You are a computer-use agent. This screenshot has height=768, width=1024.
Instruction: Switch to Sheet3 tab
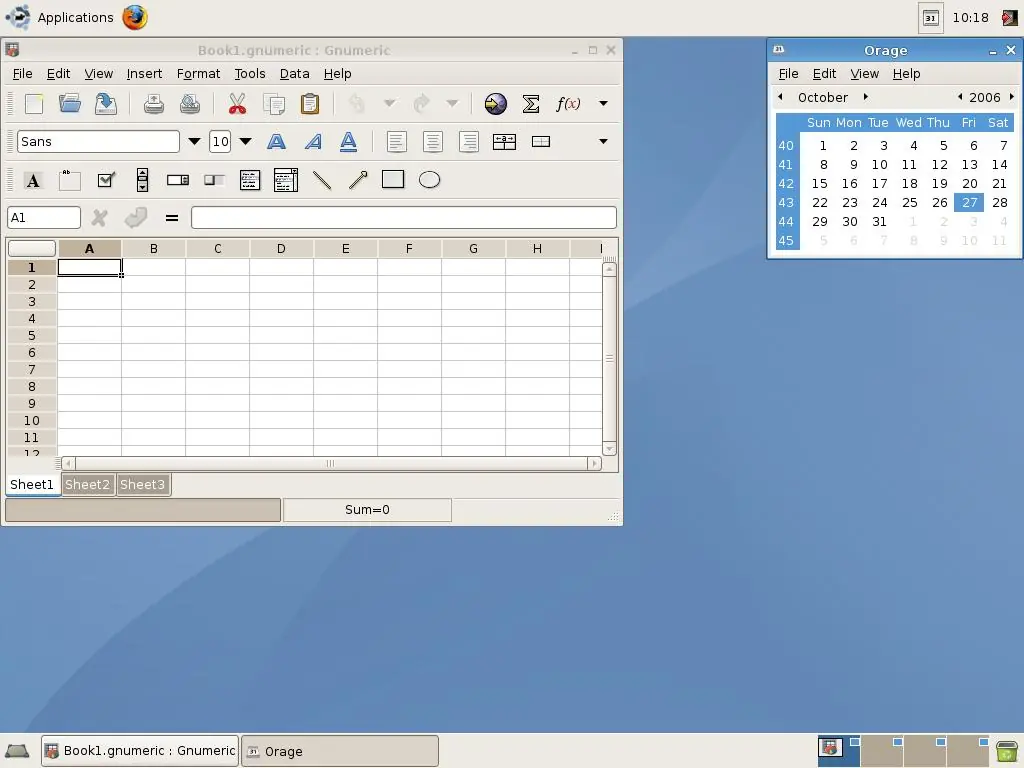[142, 485]
